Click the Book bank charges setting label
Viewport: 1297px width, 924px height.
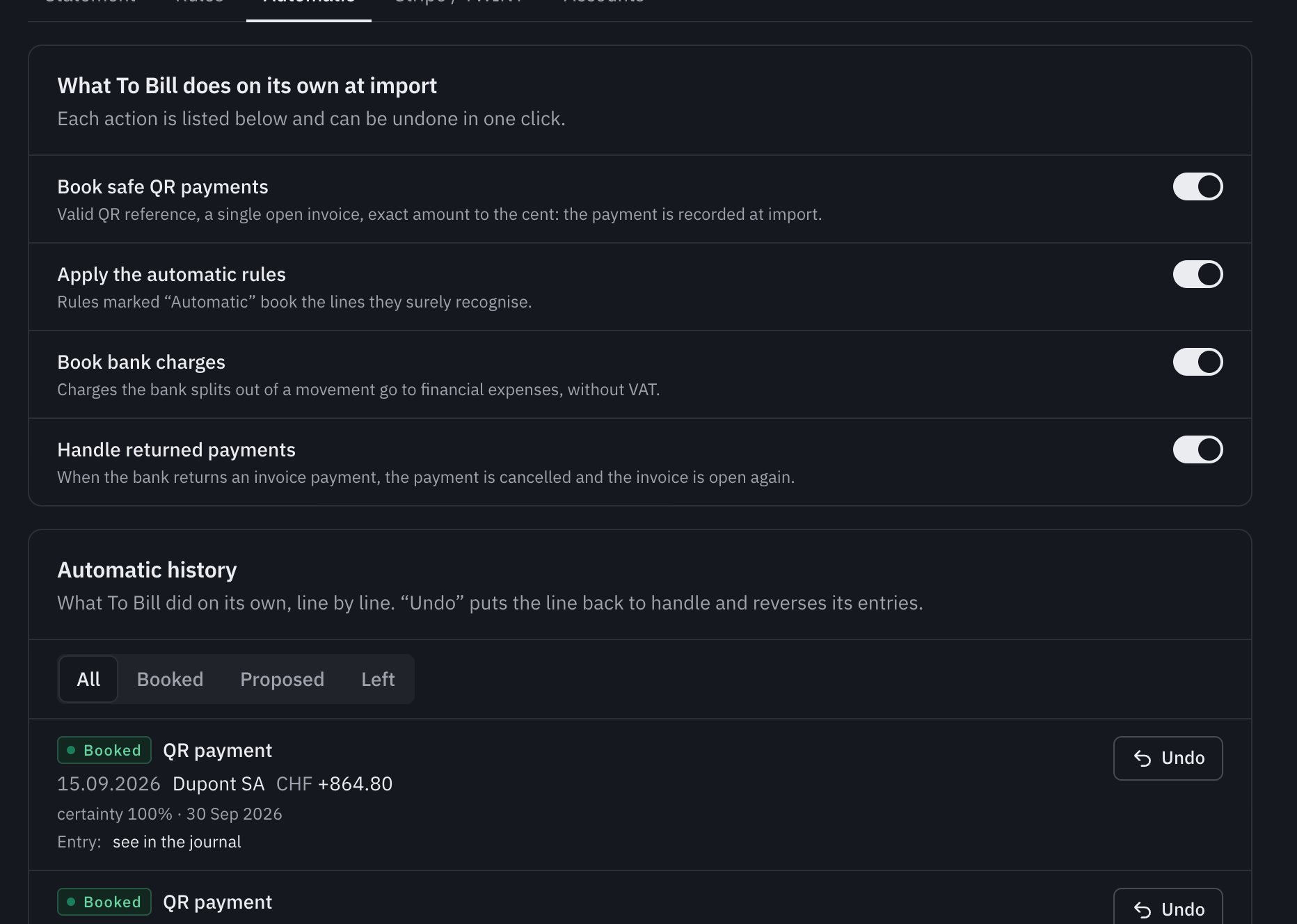pos(141,363)
